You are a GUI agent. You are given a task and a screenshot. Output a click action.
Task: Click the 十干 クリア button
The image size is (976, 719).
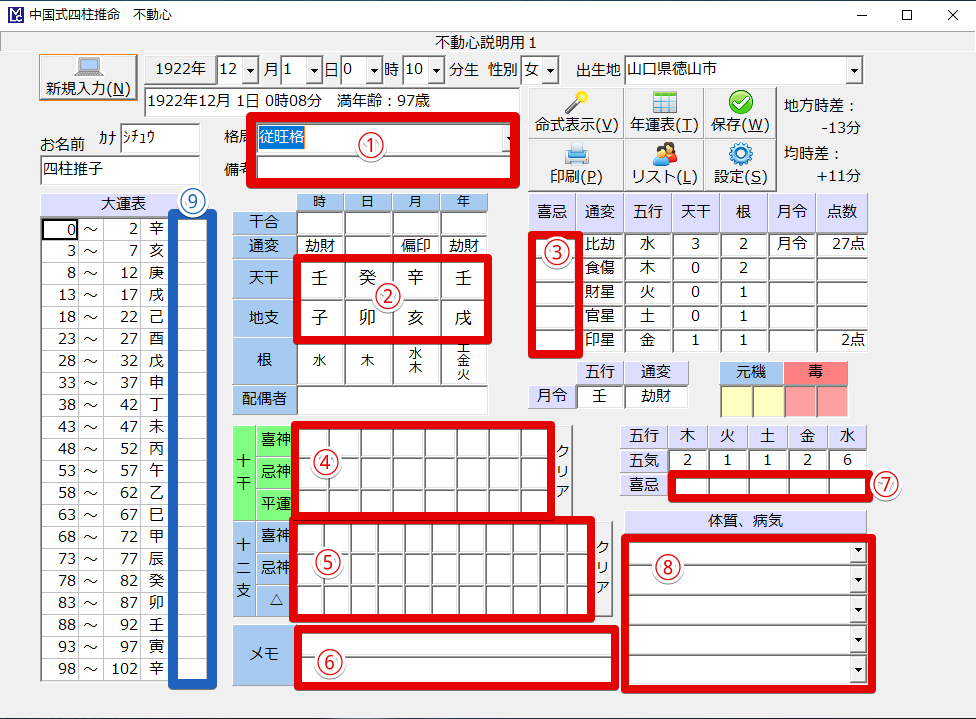click(563, 470)
